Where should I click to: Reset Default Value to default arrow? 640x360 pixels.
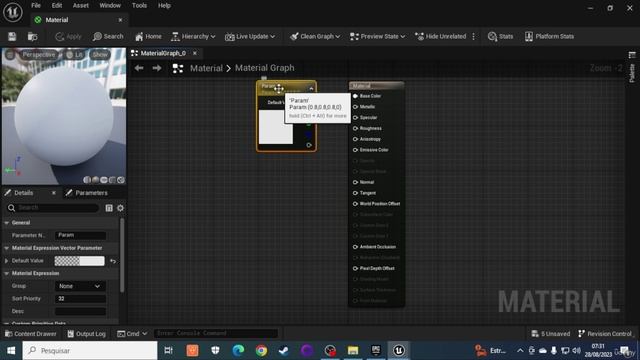(x=113, y=261)
